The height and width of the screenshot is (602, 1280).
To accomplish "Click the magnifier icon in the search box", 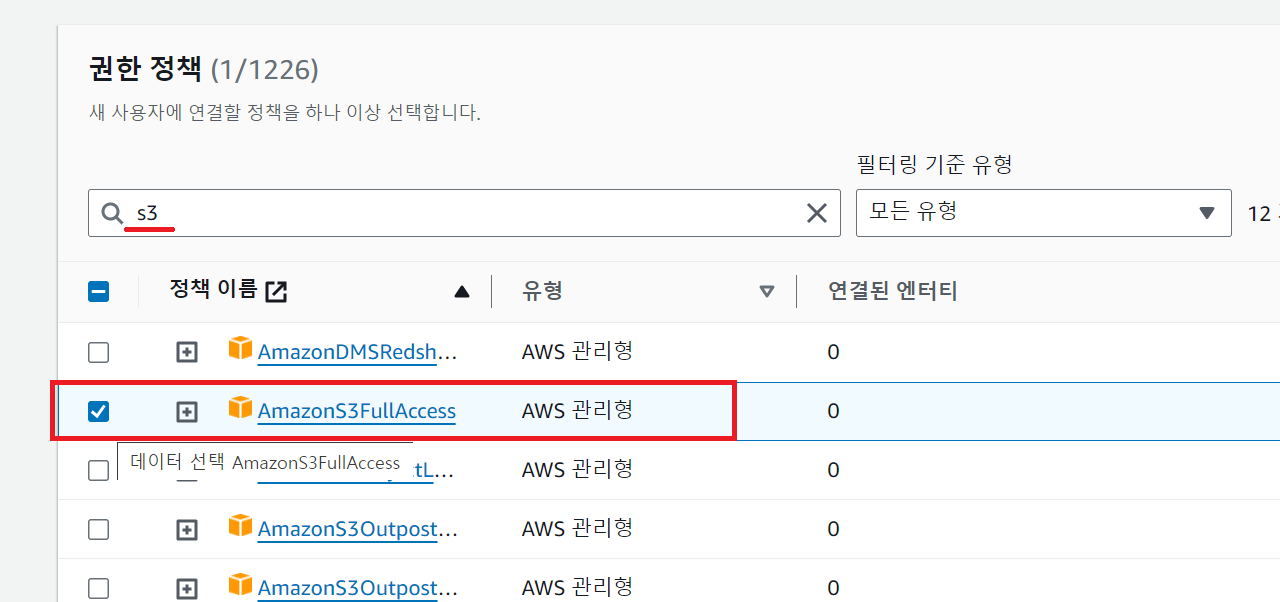I will click(x=112, y=213).
